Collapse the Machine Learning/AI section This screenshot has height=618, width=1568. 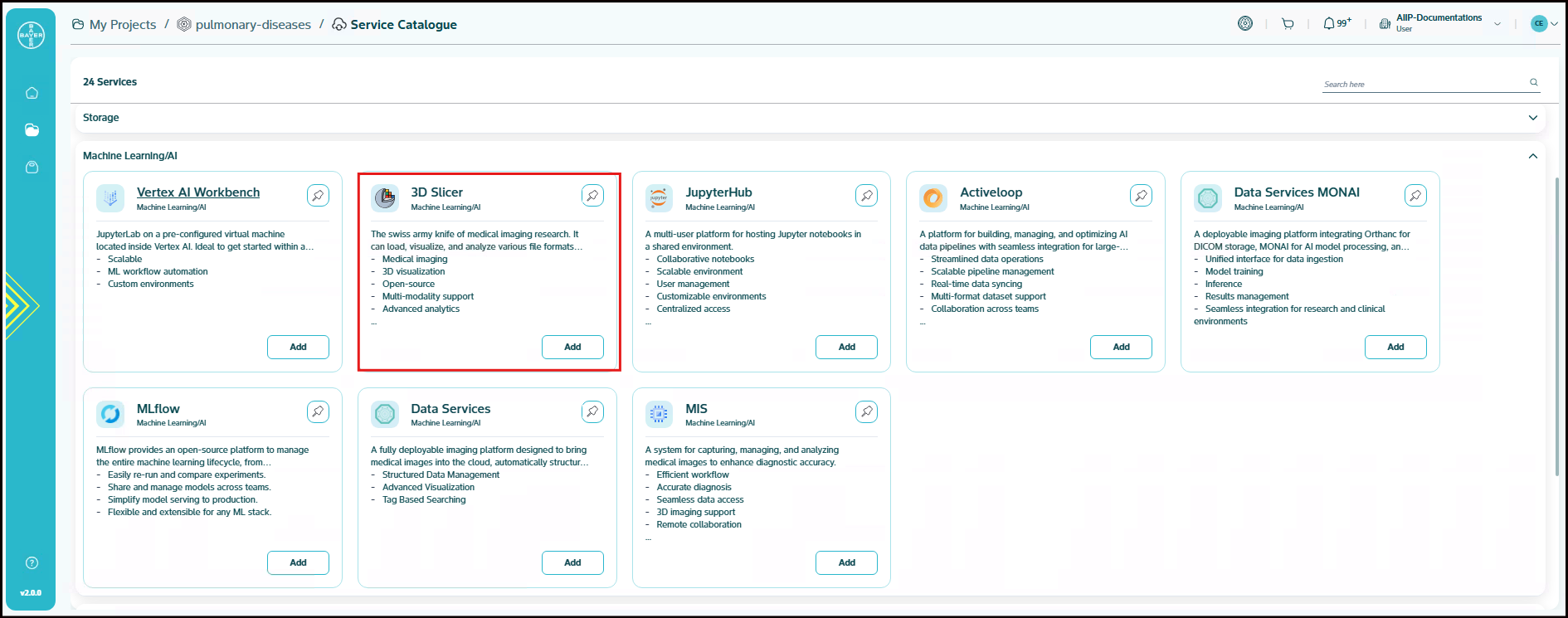tap(1532, 156)
